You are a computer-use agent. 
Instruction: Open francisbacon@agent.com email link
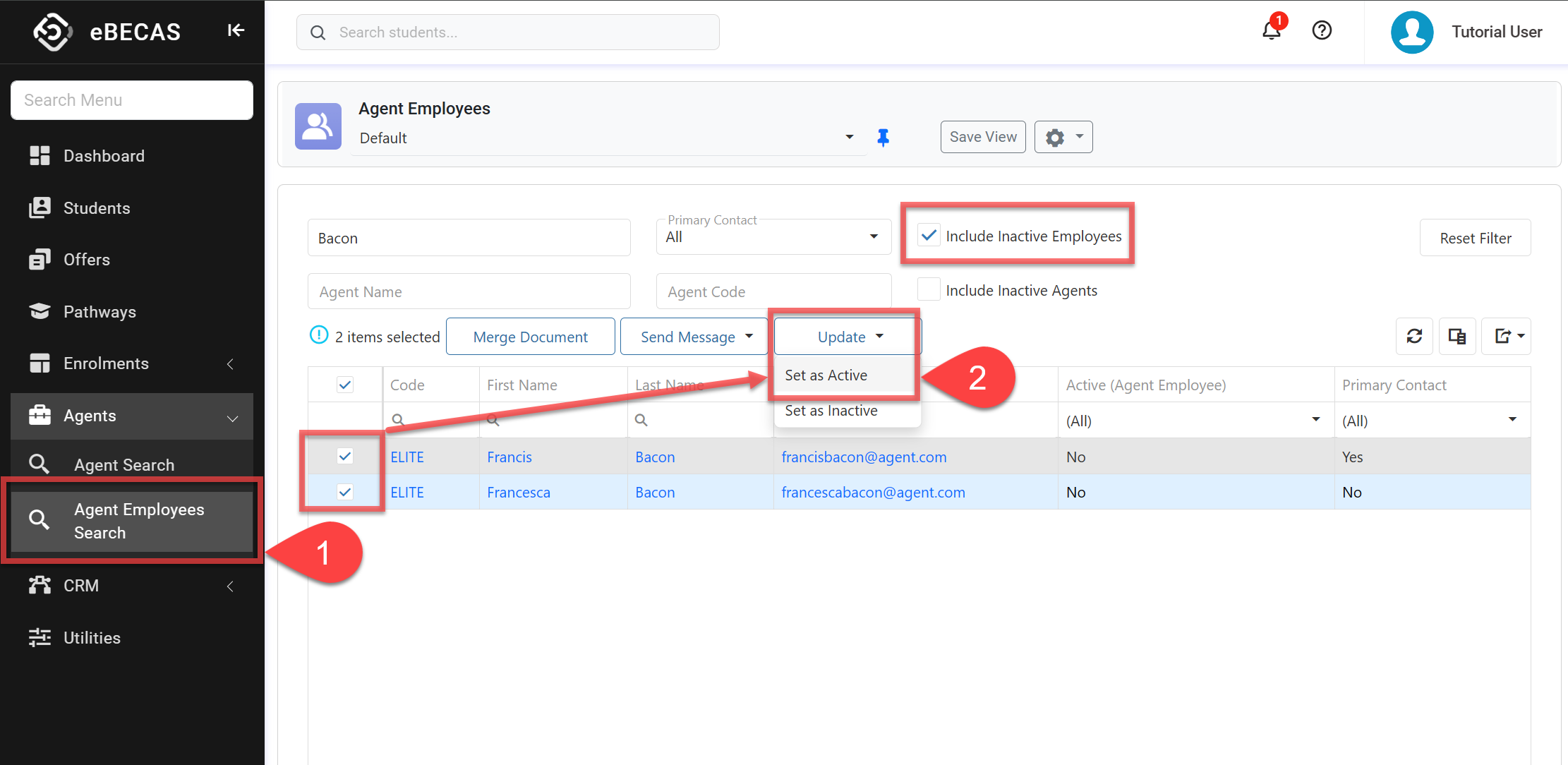point(864,457)
